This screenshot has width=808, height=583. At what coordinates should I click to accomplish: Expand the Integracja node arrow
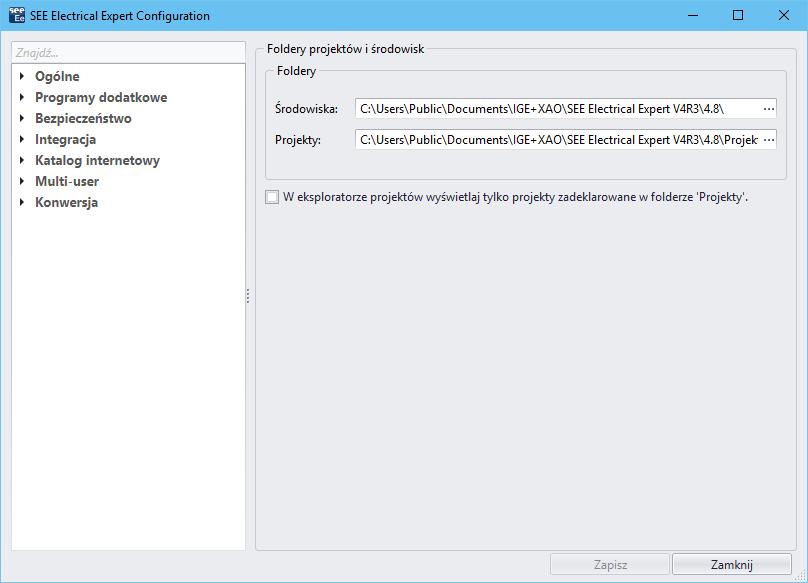[x=22, y=139]
